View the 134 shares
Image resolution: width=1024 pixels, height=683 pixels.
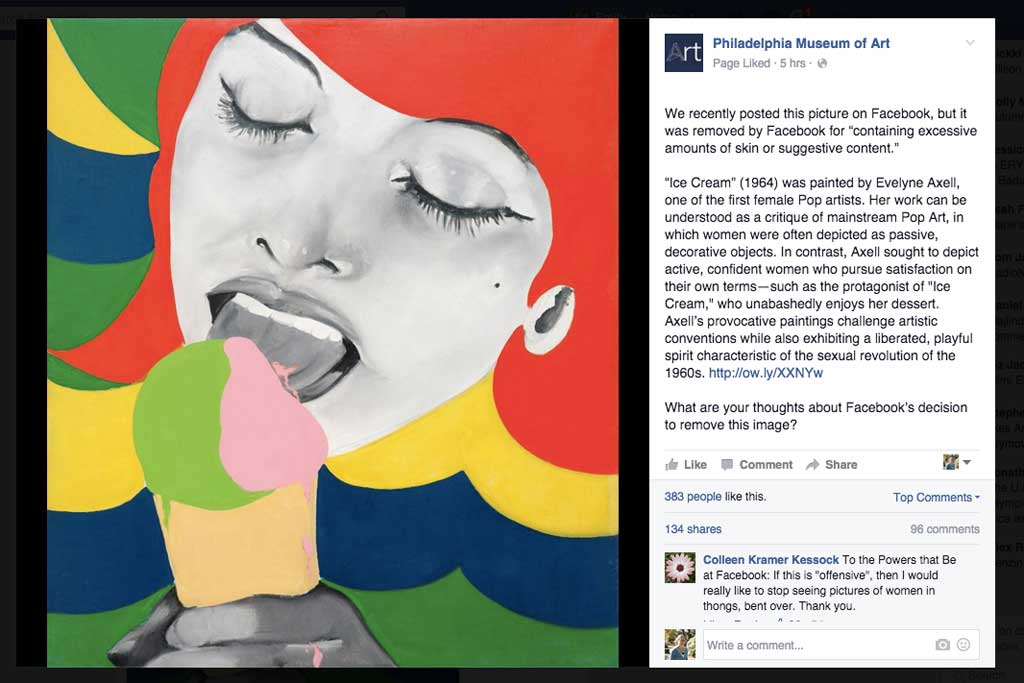coord(693,529)
